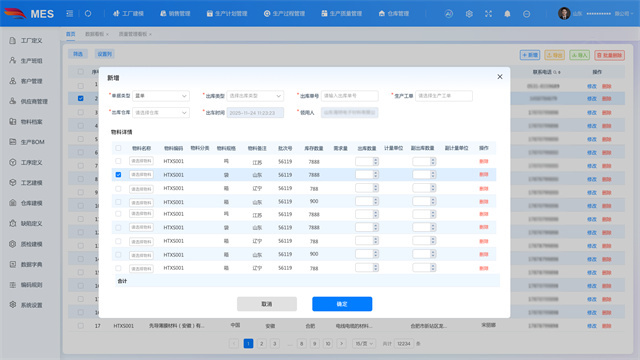The width and height of the screenshot is (640, 360).
Task: Open the 生产工单 selector
Action: point(444,96)
